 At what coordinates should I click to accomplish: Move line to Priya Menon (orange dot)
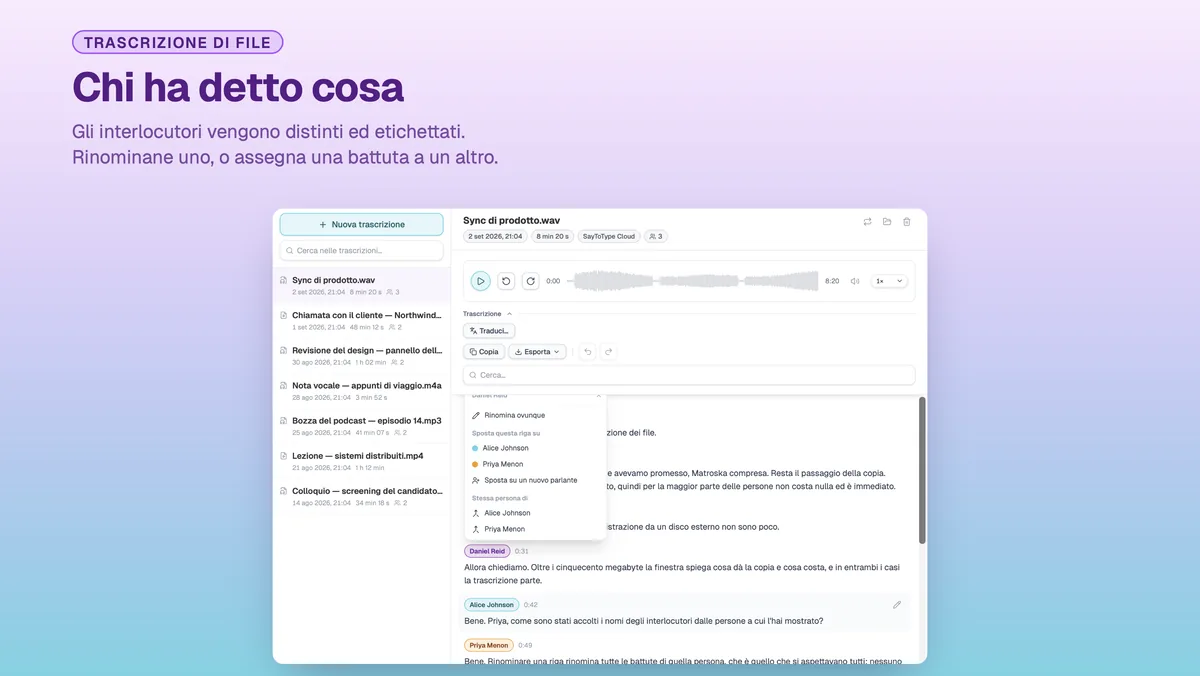click(535, 464)
